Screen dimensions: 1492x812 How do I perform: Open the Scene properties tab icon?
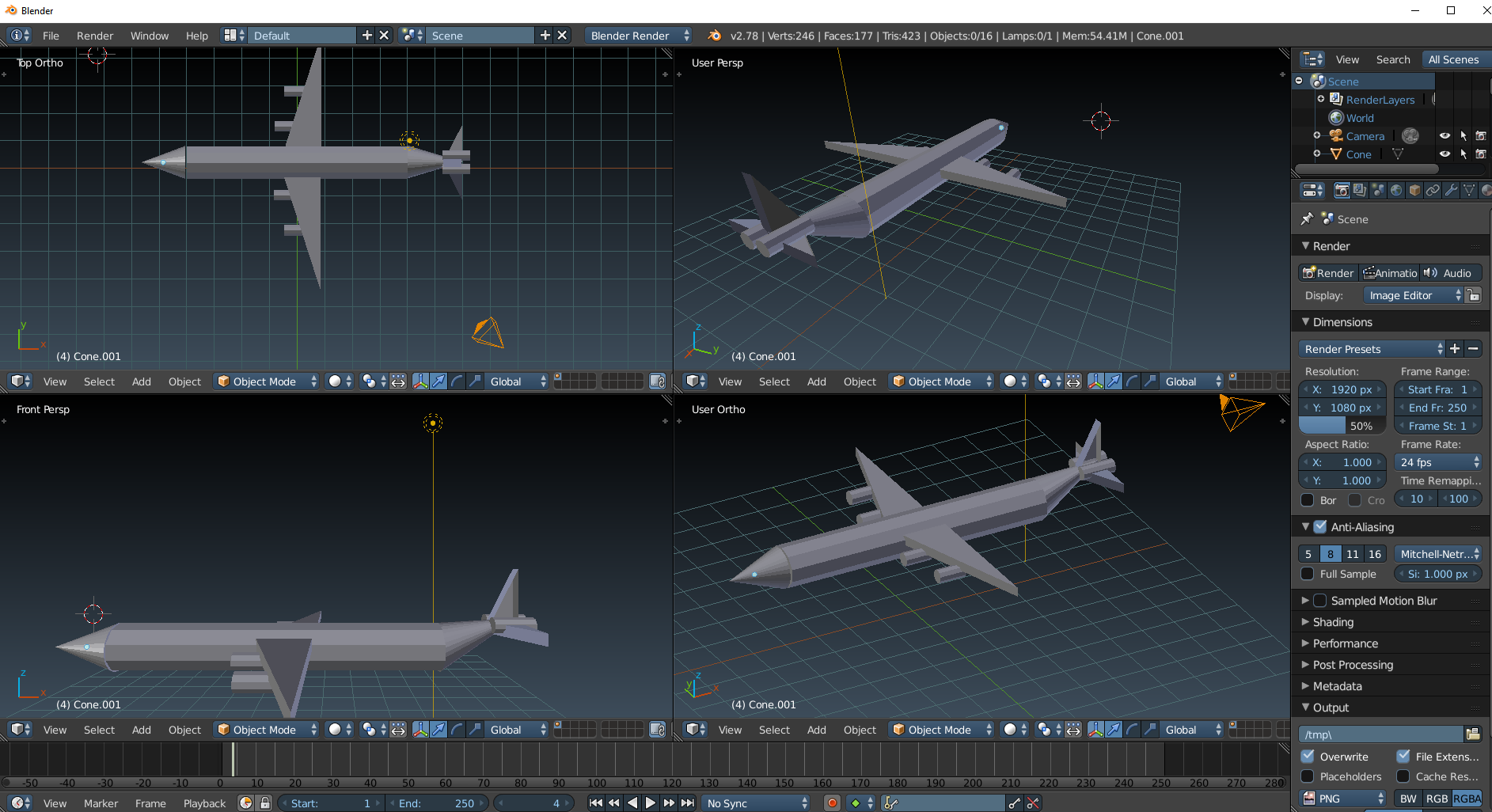click(1378, 190)
